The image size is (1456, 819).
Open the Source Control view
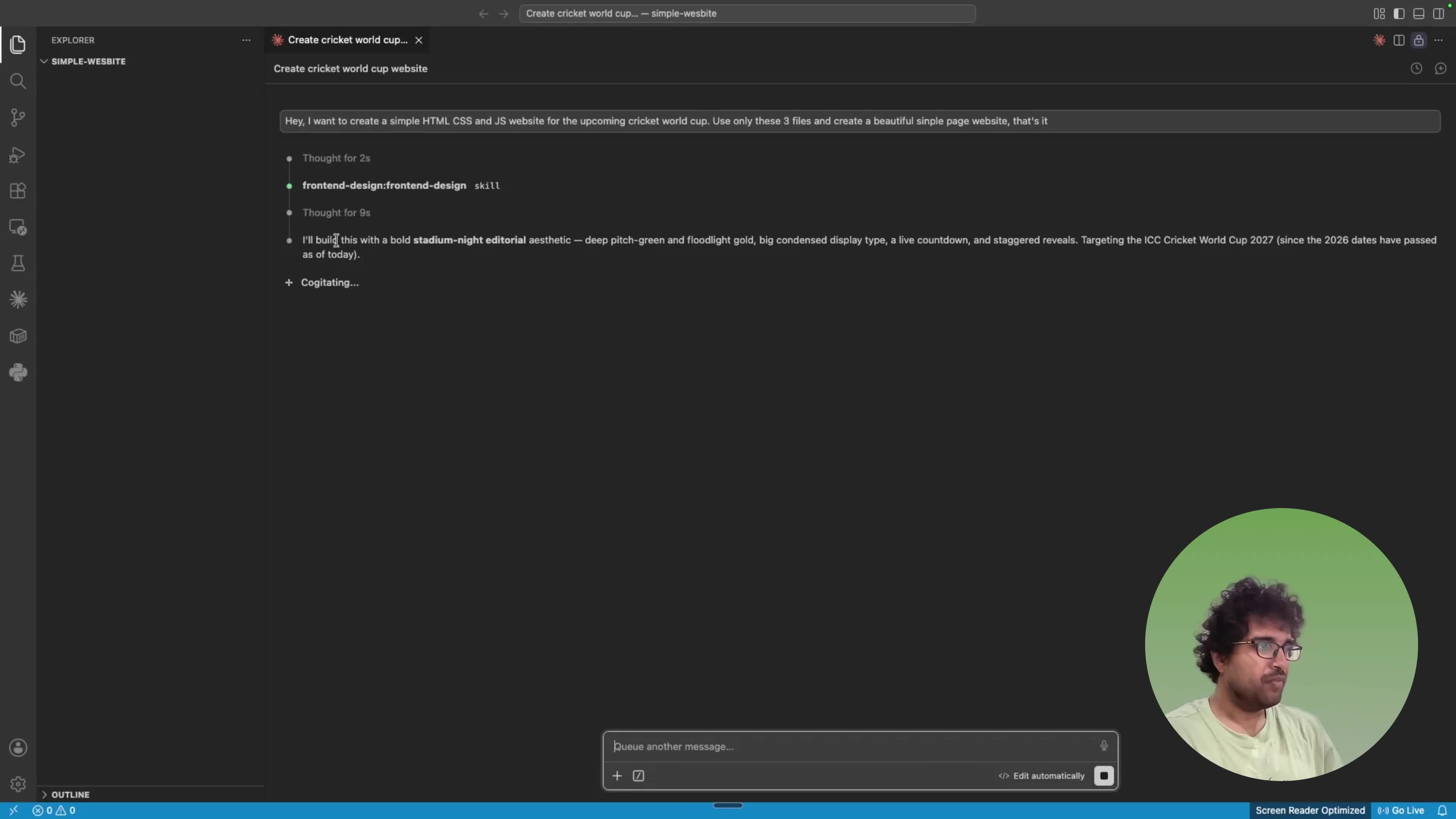coord(17,118)
